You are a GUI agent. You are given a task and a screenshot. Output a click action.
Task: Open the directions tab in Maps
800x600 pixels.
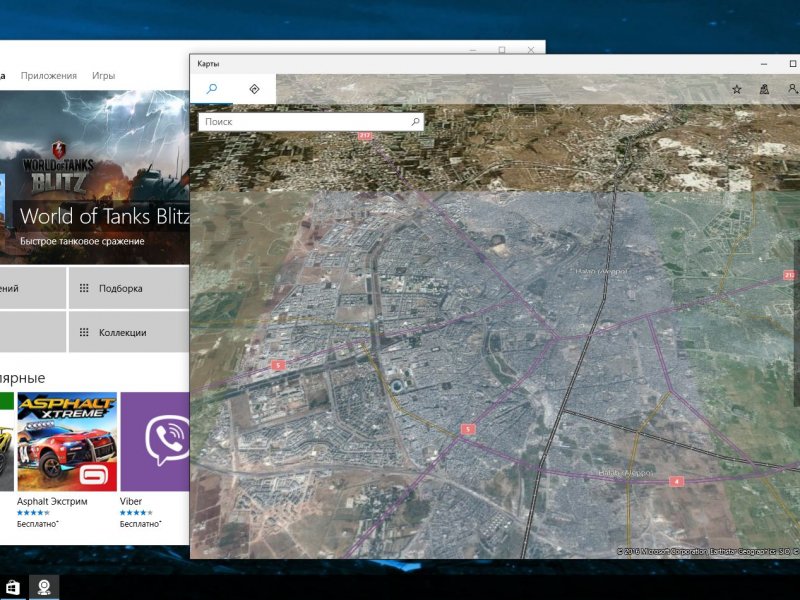click(x=254, y=89)
